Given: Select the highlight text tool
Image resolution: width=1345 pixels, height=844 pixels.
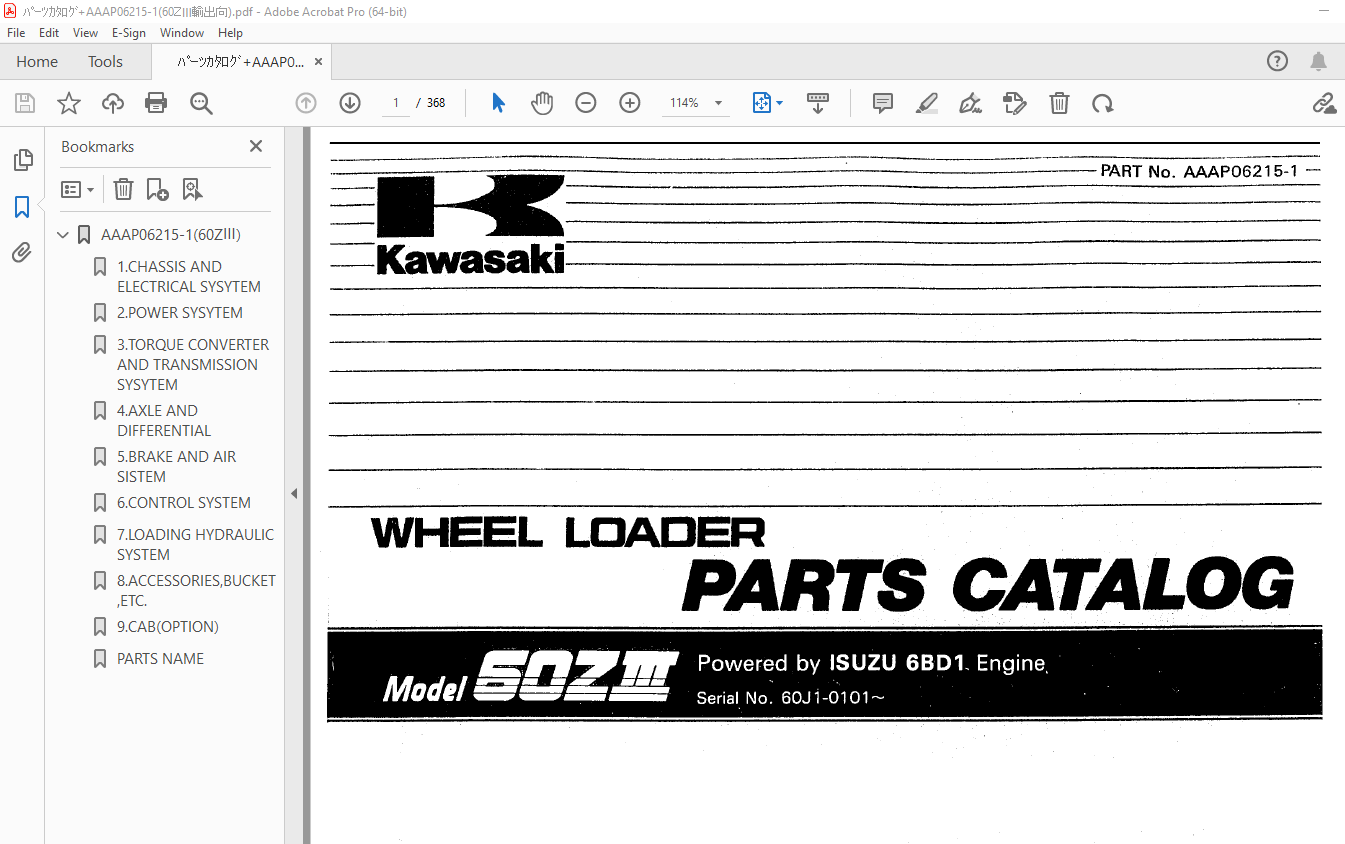Looking at the screenshot, I should pyautogui.click(x=926, y=103).
